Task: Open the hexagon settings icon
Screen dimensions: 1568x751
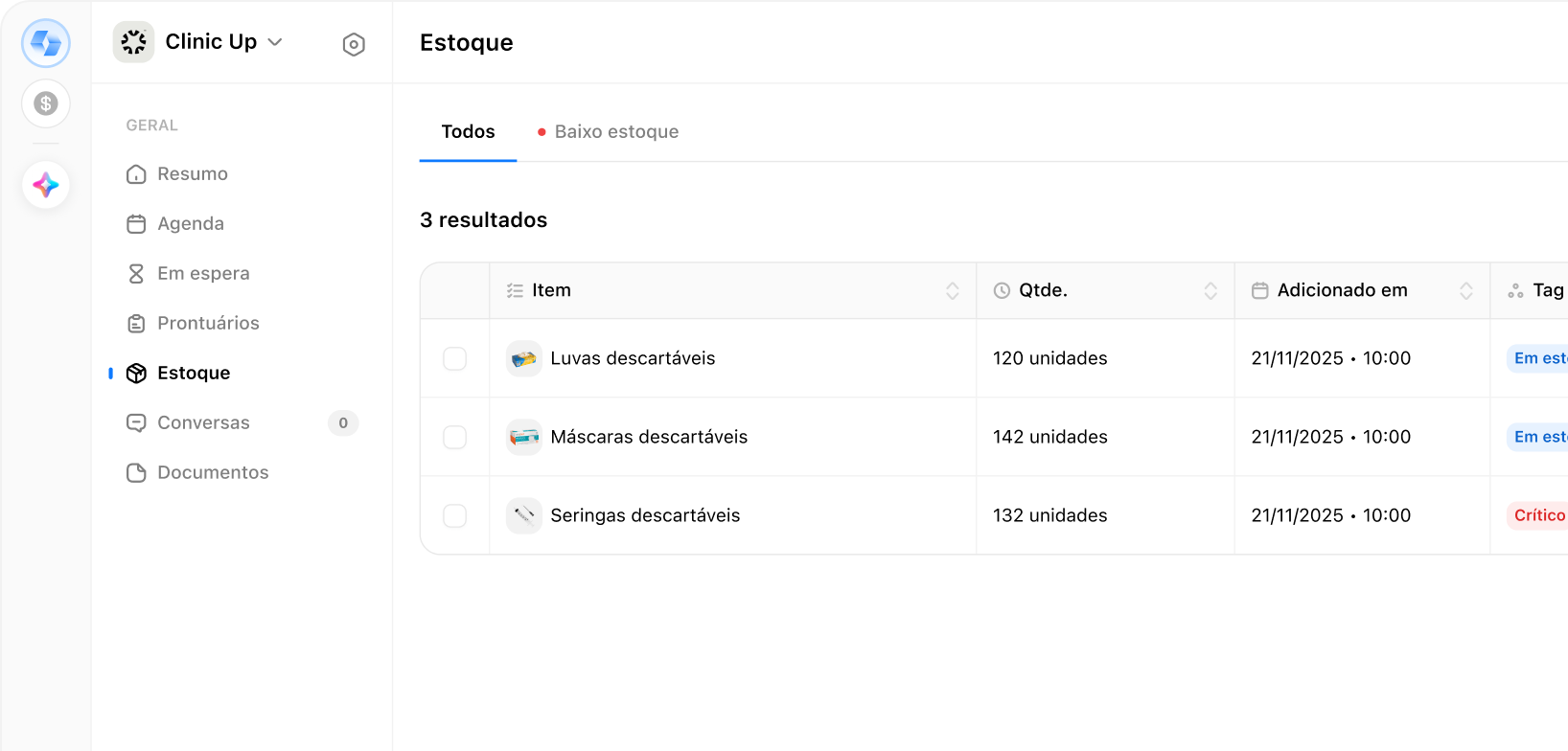Action: pos(354,44)
